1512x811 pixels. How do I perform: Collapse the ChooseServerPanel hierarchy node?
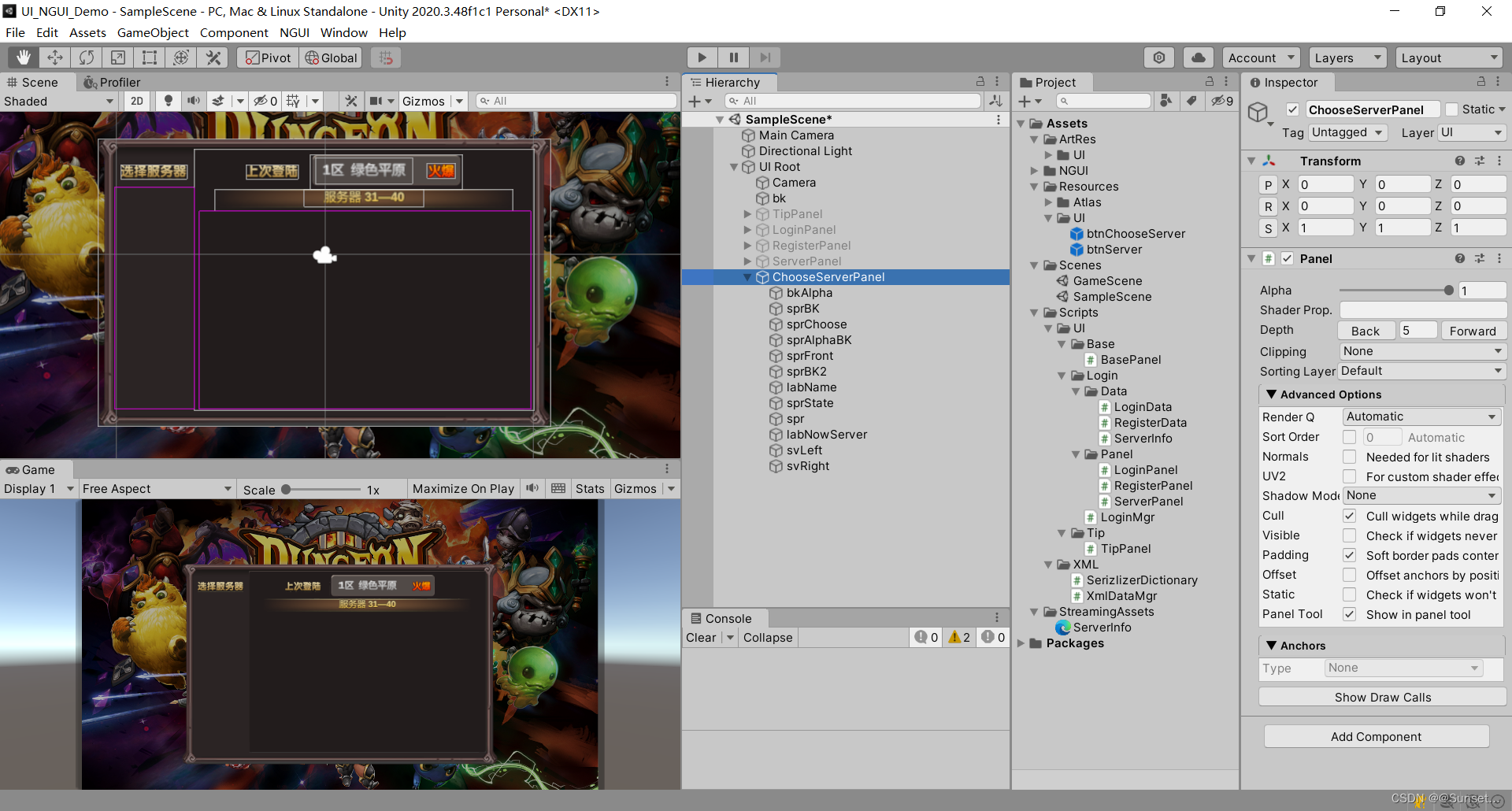tap(747, 277)
